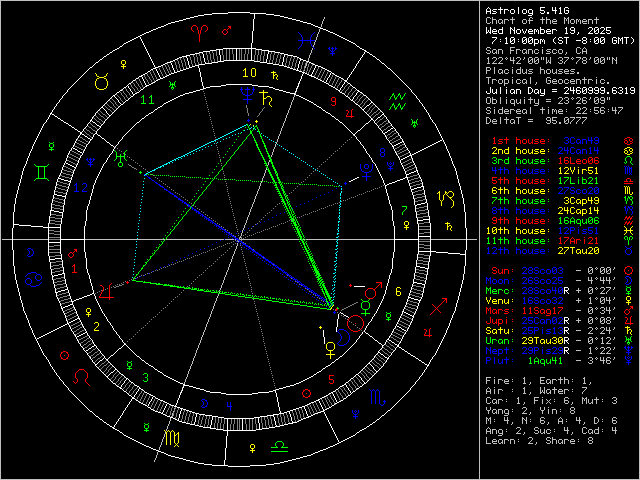Click the blue Cancer glyph on outer ring
Image resolution: width=640 pixels, height=480 pixels.
click(x=33, y=280)
